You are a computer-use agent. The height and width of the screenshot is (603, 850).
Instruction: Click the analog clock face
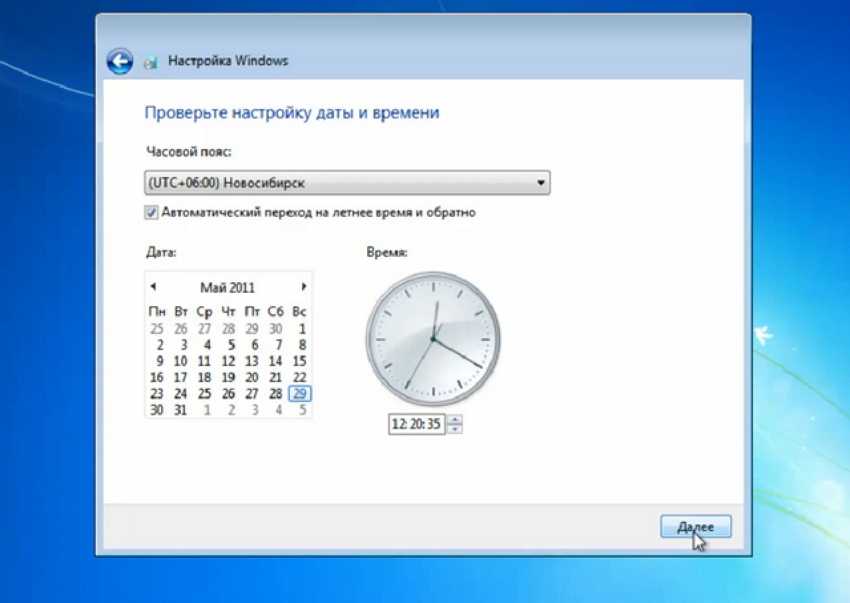tap(433, 340)
